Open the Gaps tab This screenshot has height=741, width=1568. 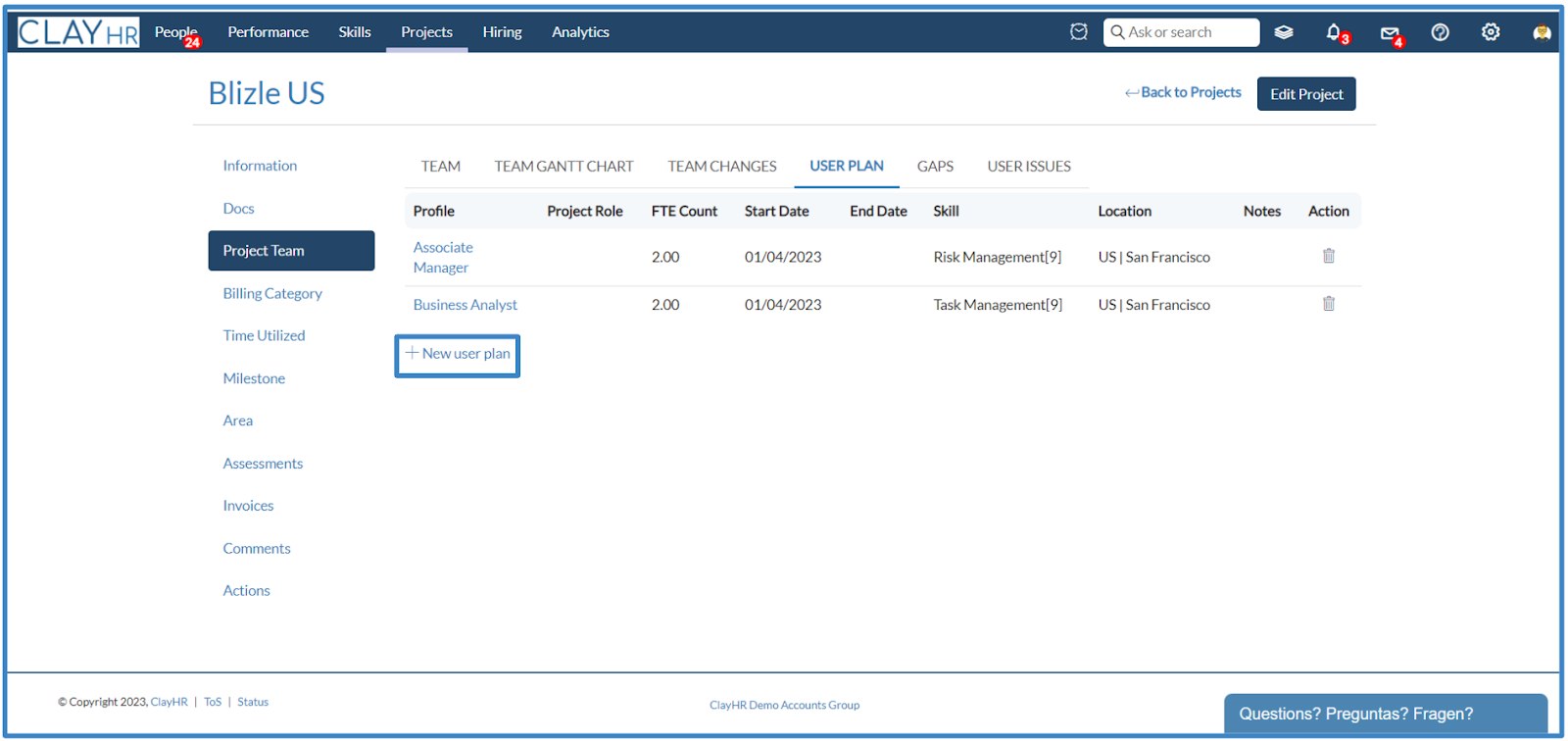pos(935,167)
